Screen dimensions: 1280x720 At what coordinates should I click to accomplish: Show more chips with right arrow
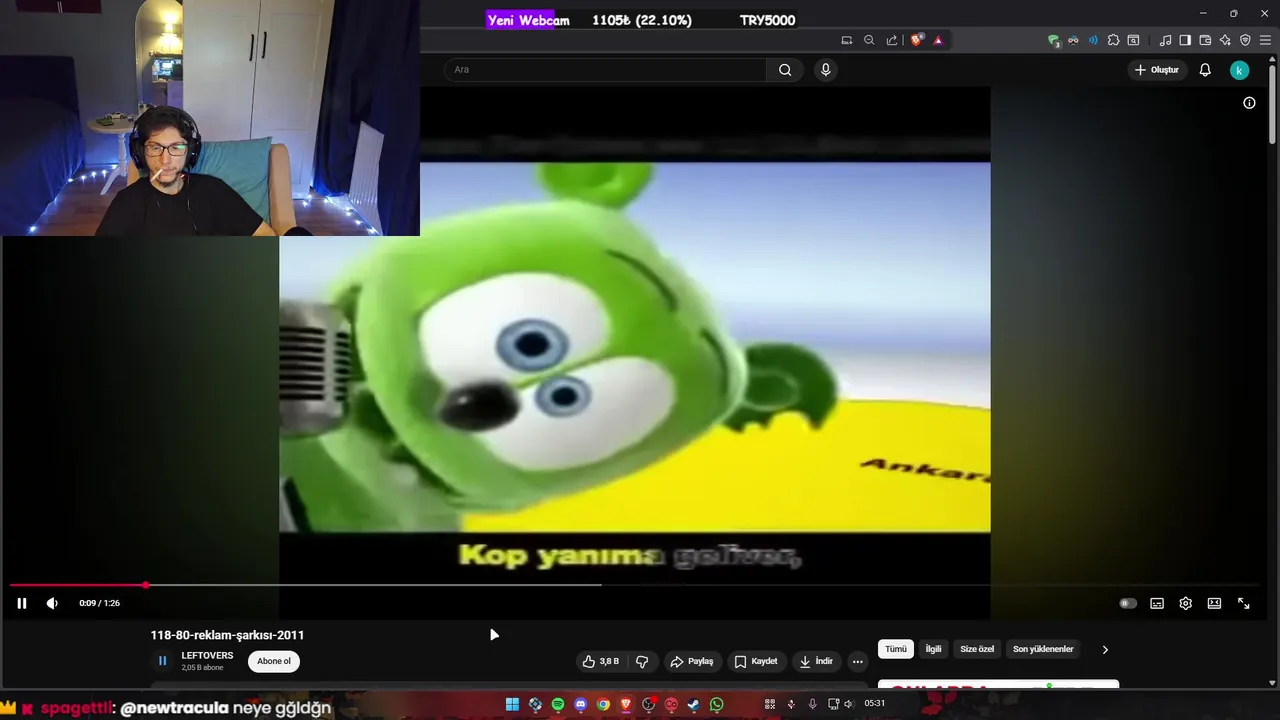click(1105, 649)
